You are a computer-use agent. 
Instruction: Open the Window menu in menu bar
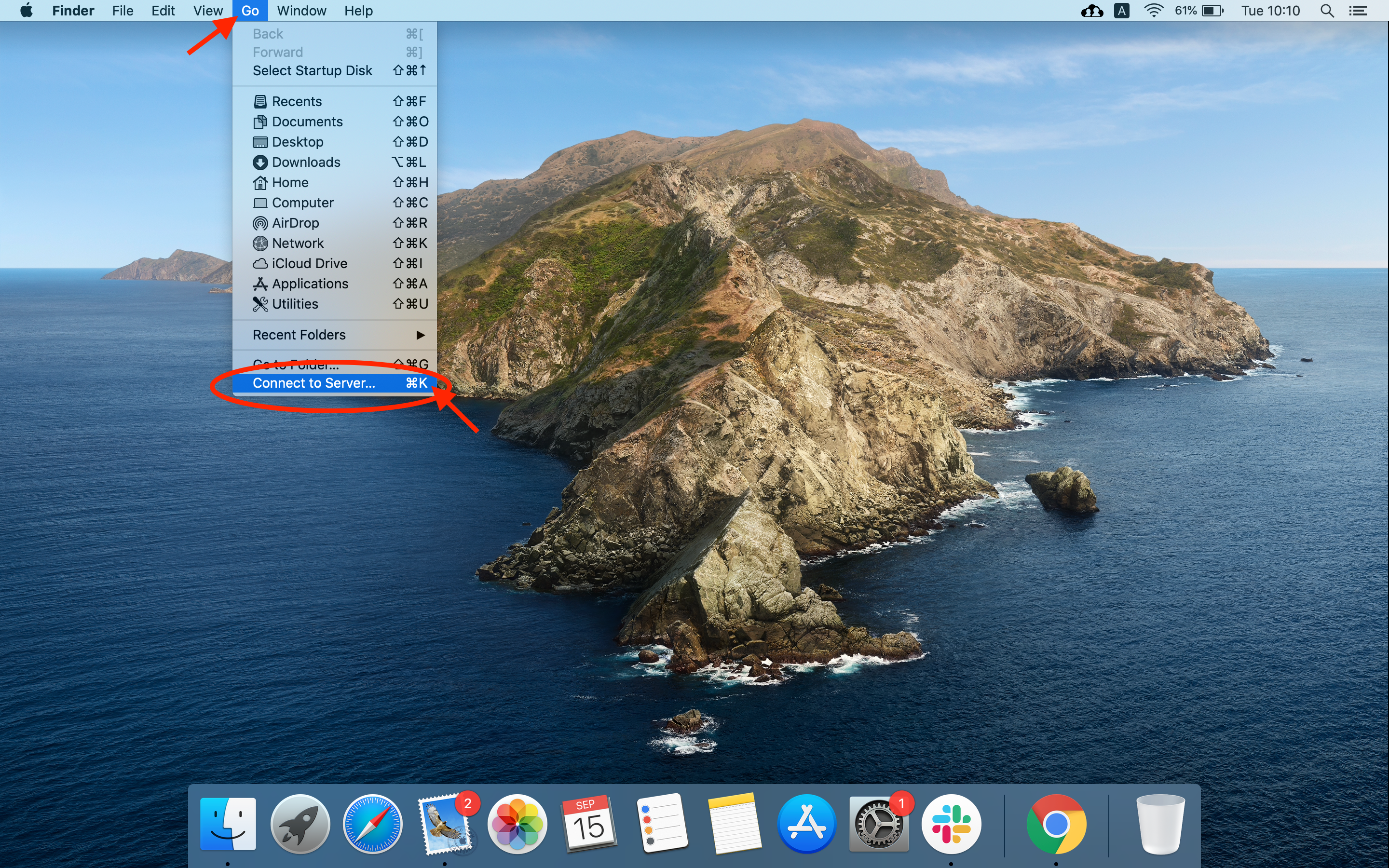pos(301,11)
